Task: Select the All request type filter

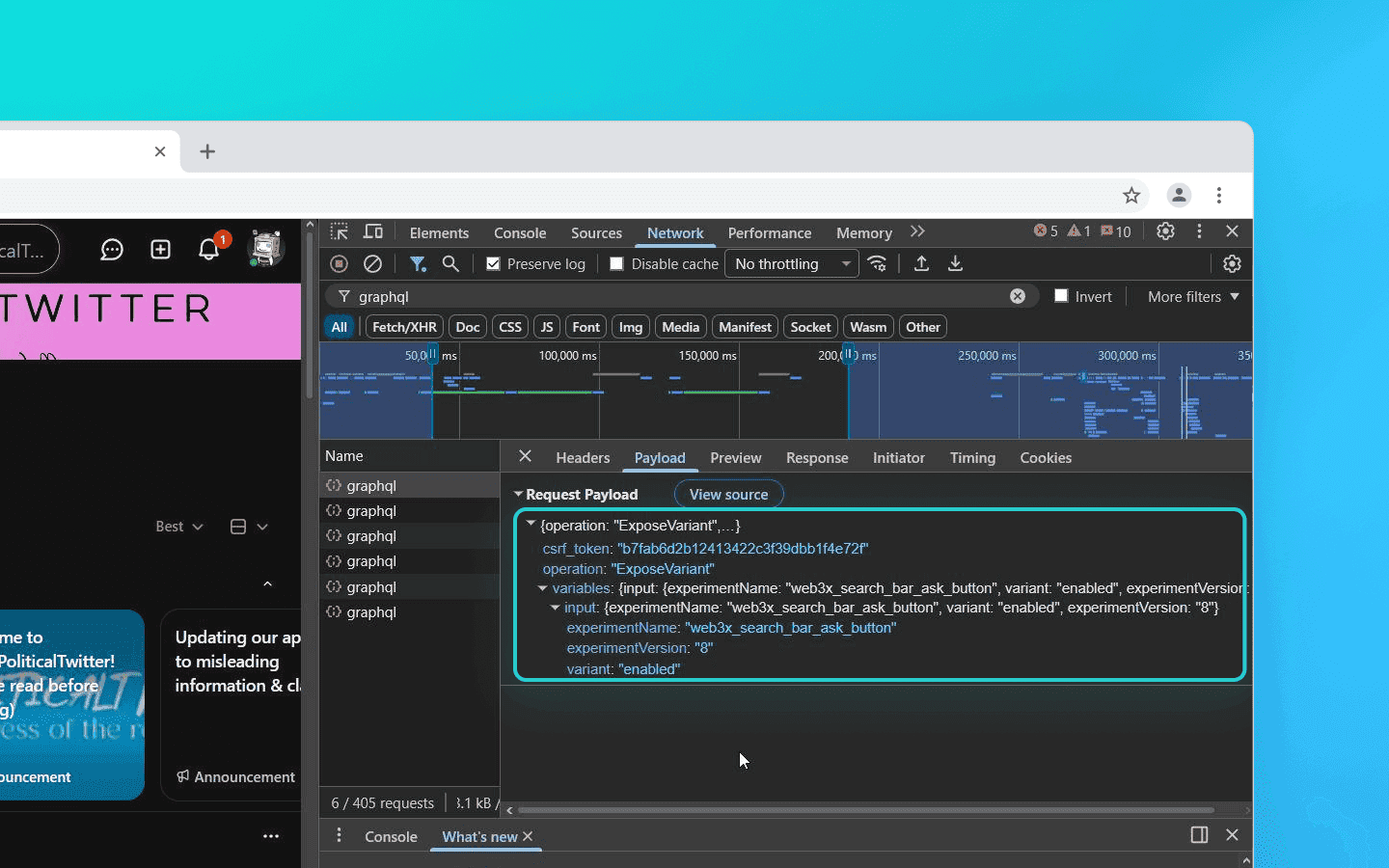Action: click(340, 327)
